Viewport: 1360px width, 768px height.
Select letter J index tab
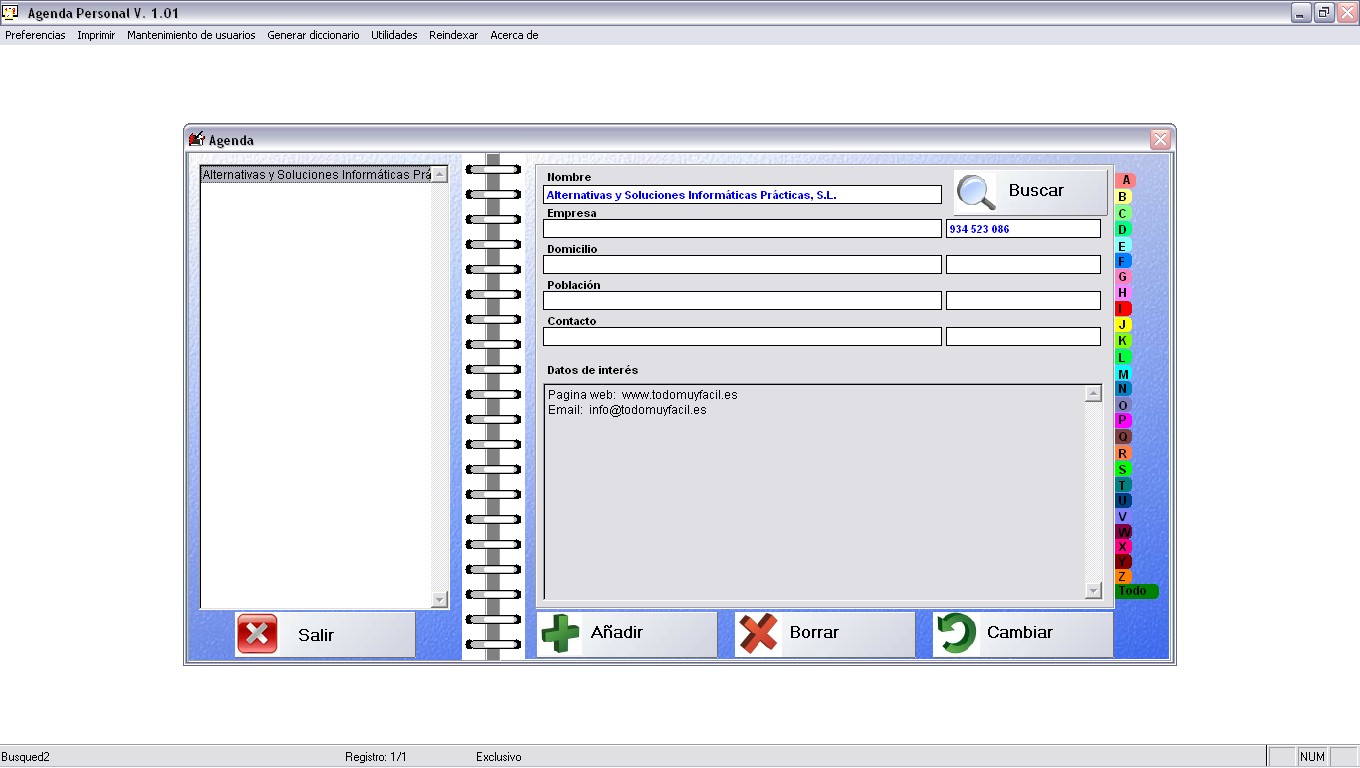pos(1123,324)
